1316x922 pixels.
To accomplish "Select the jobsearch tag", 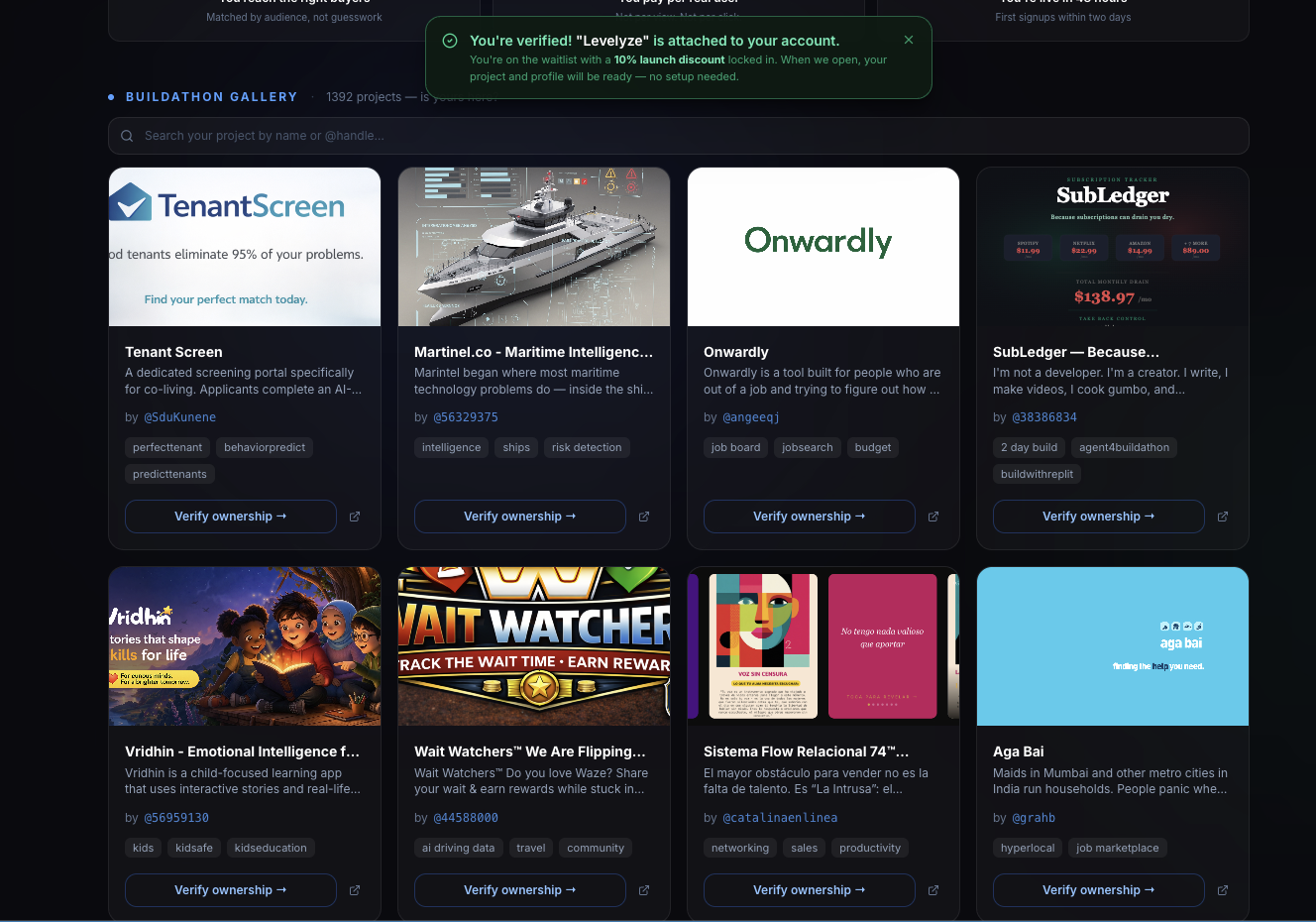I will pyautogui.click(x=808, y=447).
